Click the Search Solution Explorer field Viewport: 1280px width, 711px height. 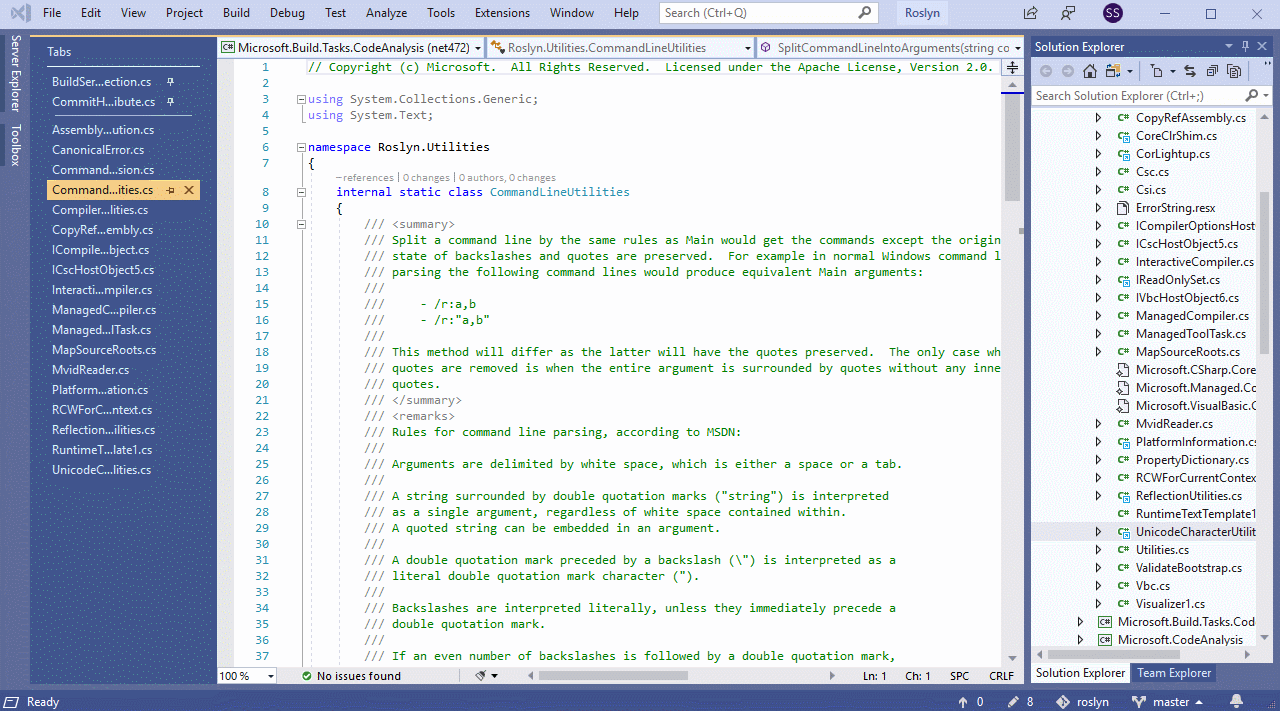coord(1138,96)
